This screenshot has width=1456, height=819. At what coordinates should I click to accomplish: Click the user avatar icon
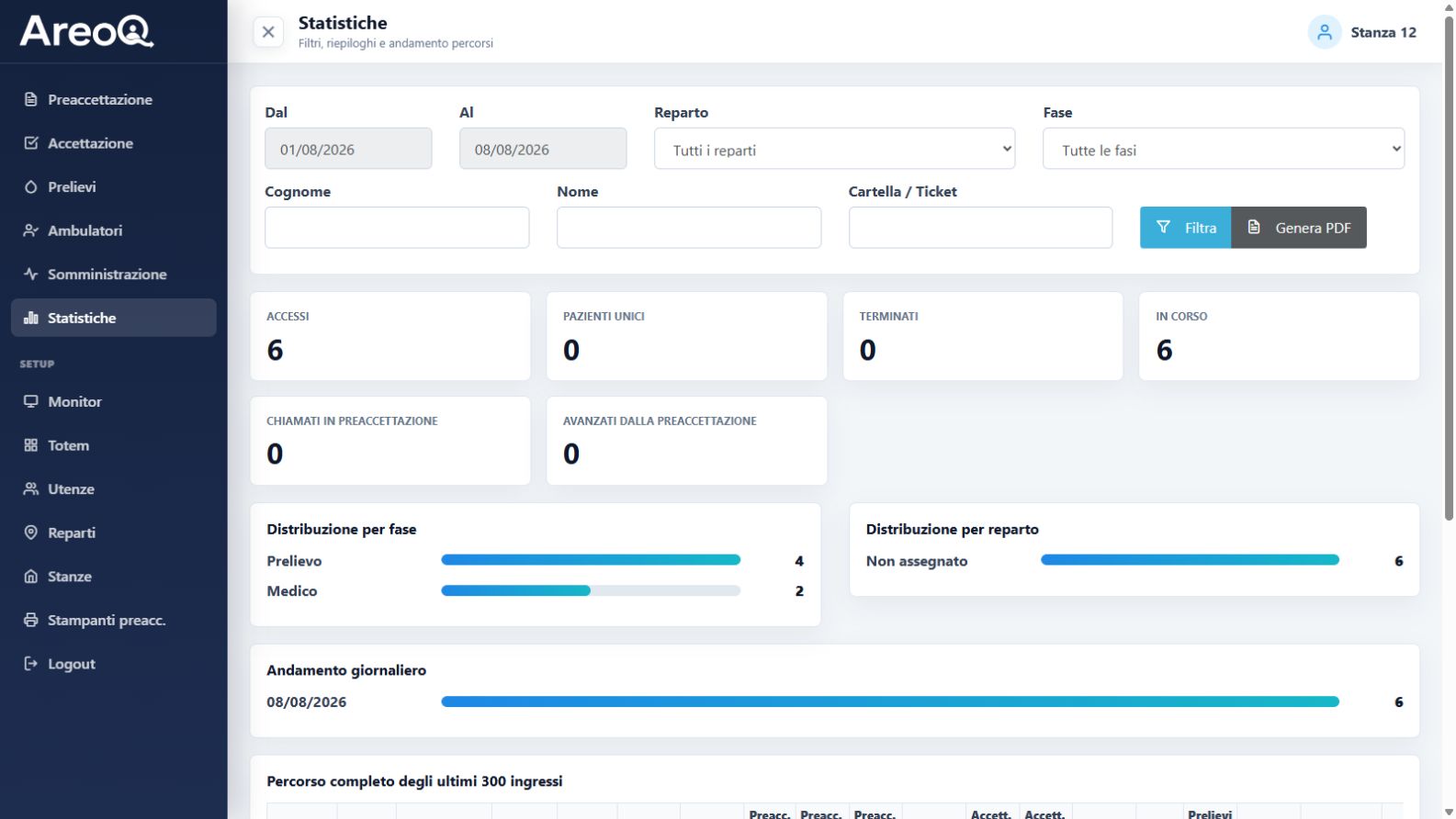[x=1325, y=32]
